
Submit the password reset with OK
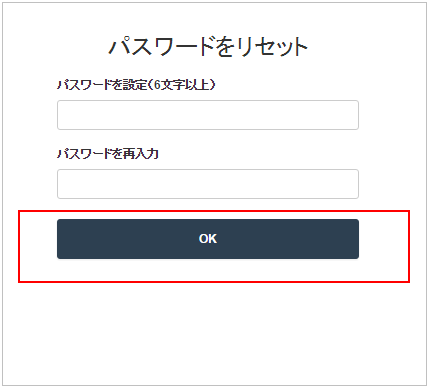pos(208,239)
